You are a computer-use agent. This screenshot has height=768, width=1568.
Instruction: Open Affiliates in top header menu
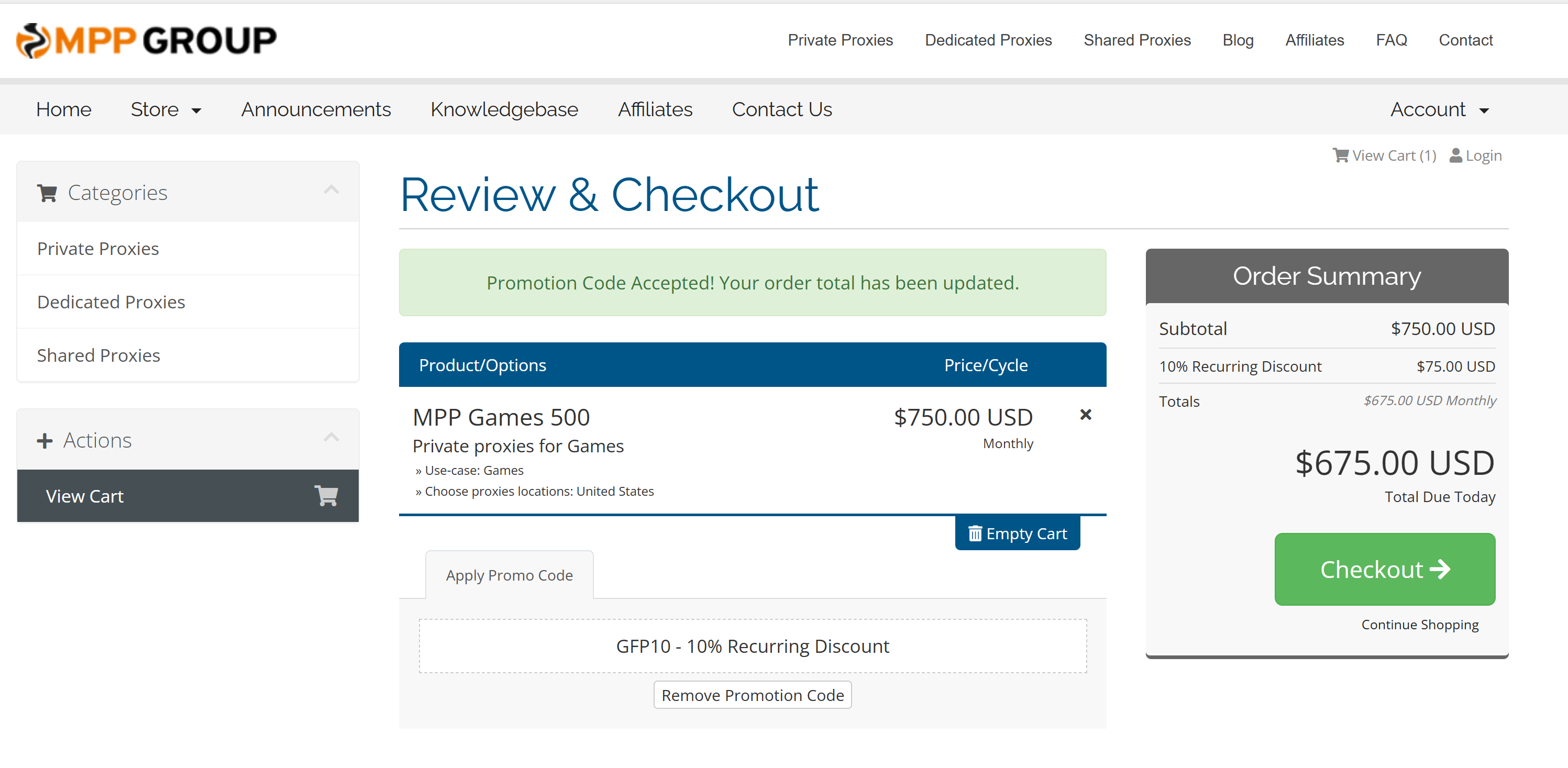coord(1314,40)
